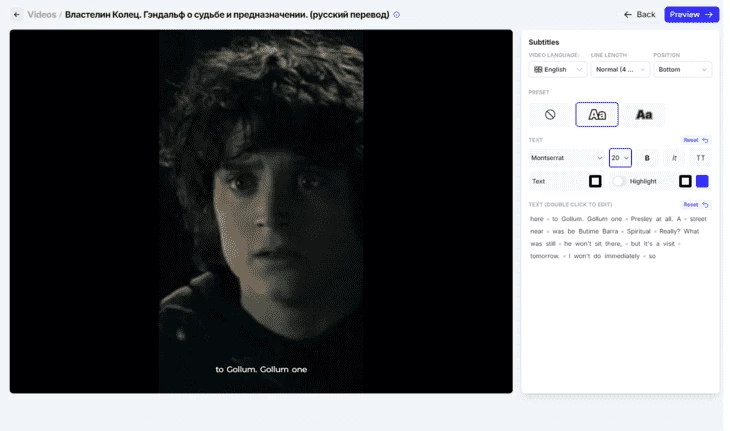
Task: Toggle italic formatting
Action: 674,158
